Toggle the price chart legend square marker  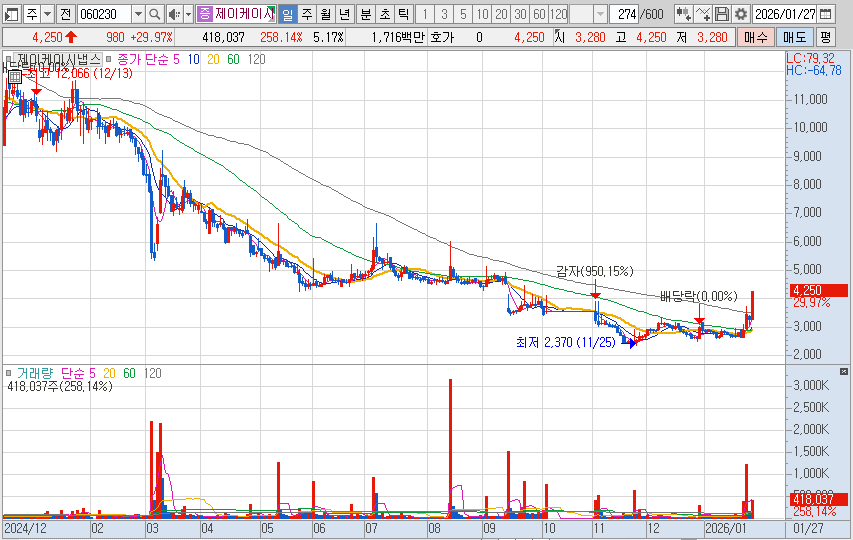[x=8, y=58]
